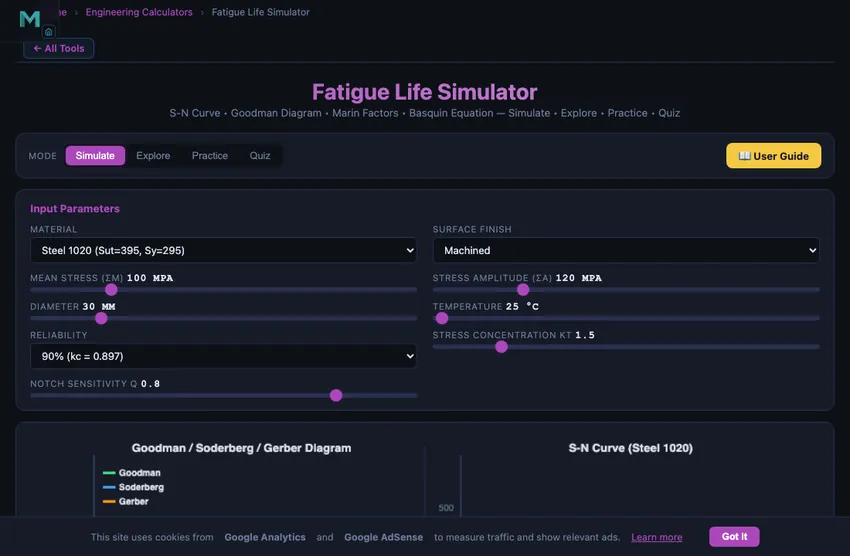Screen dimensions: 850x556
Task: Open the Reliability dropdown 90%
Action: tap(223, 356)
